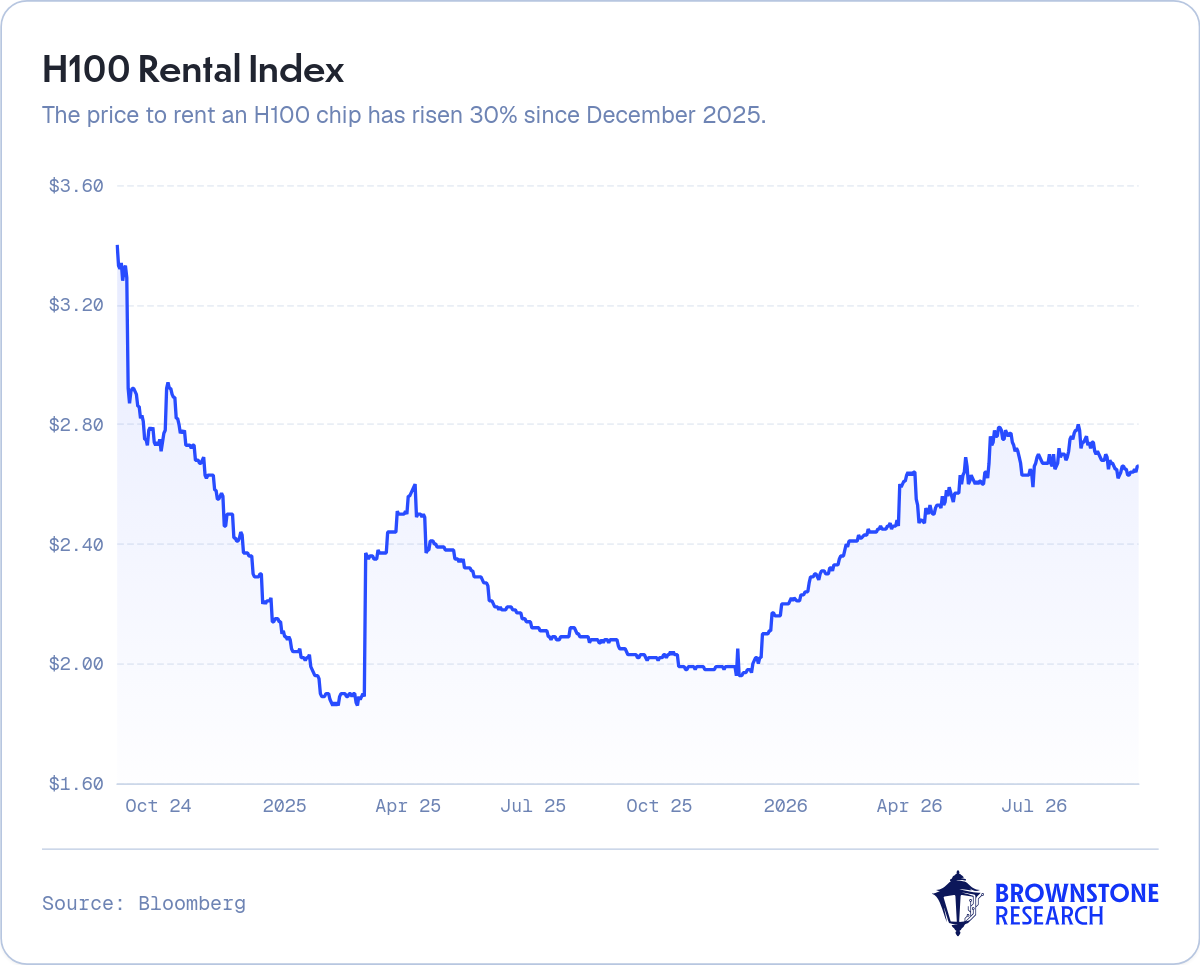The image size is (1200, 965).
Task: Click the Apr 26 x-axis label
Action: coord(909,806)
